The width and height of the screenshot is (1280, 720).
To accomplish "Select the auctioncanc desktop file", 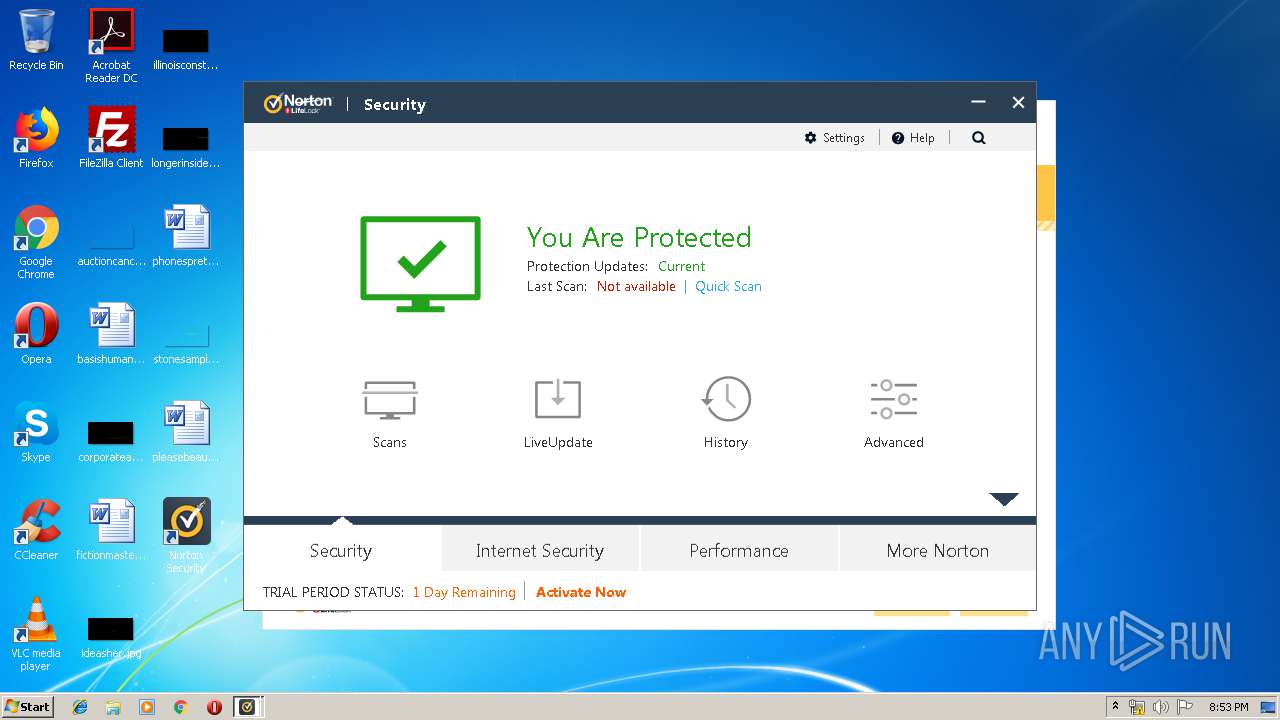I will pos(111,244).
